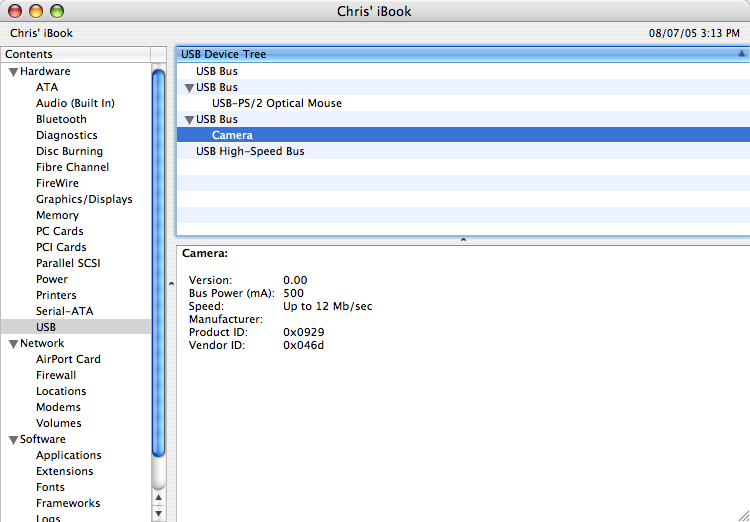The image size is (750, 522).
Task: Open Locations under Network
Action: [61, 391]
